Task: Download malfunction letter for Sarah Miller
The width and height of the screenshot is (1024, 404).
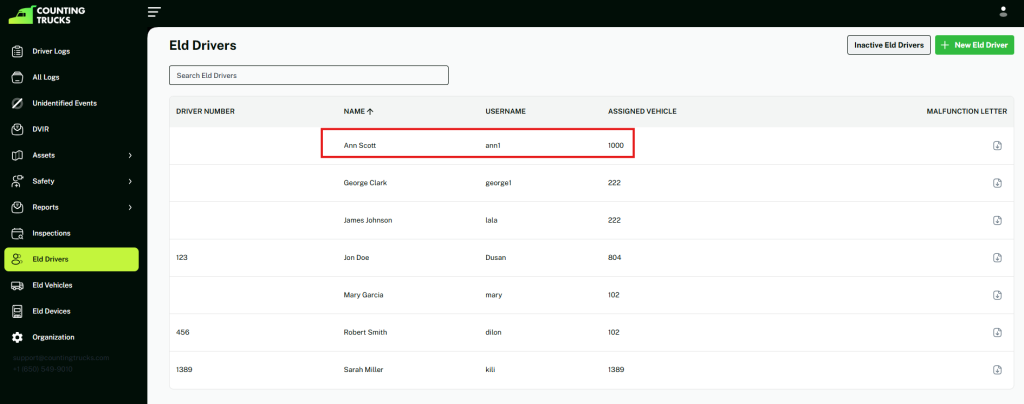Action: 997,370
